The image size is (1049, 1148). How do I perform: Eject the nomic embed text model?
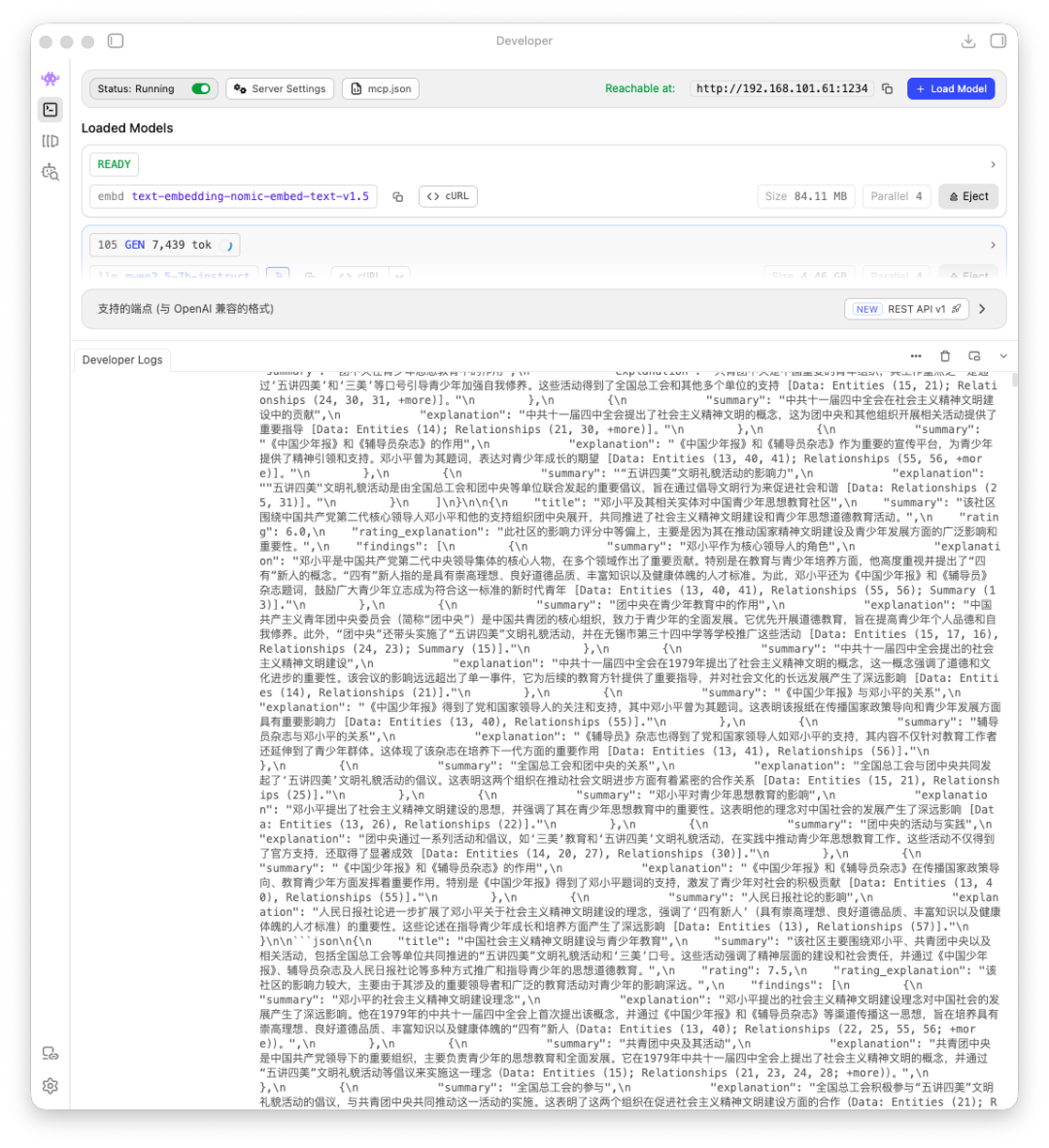[968, 196]
